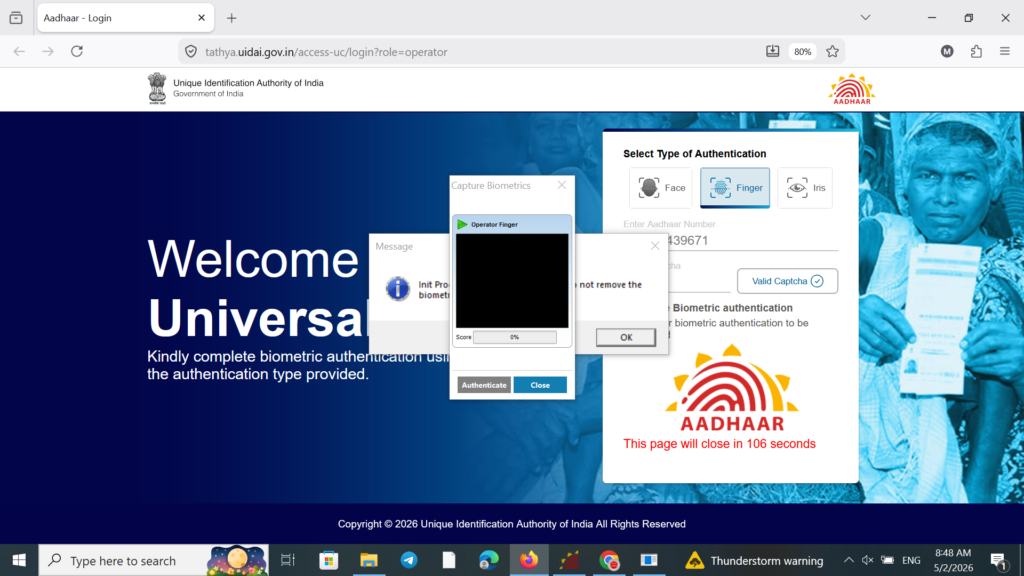Click the site security shield icon
Image resolution: width=1024 pixels, height=576 pixels.
(x=191, y=52)
